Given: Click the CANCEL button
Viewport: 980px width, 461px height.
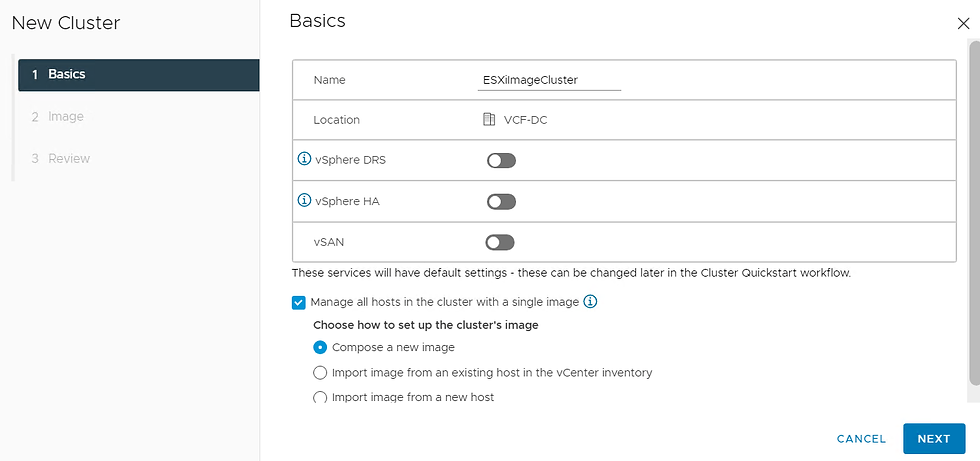Looking at the screenshot, I should coord(861,439).
